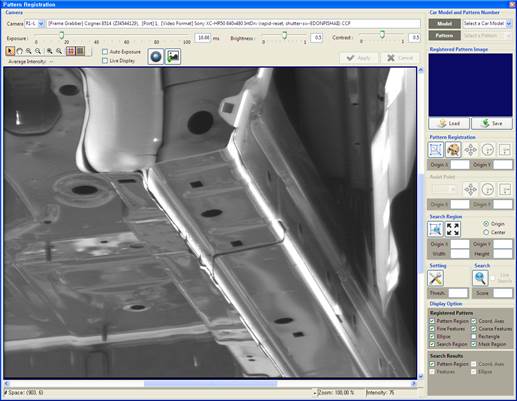Click the Assist Point circle icon
The width and height of the screenshot is (517, 401).
coord(488,190)
